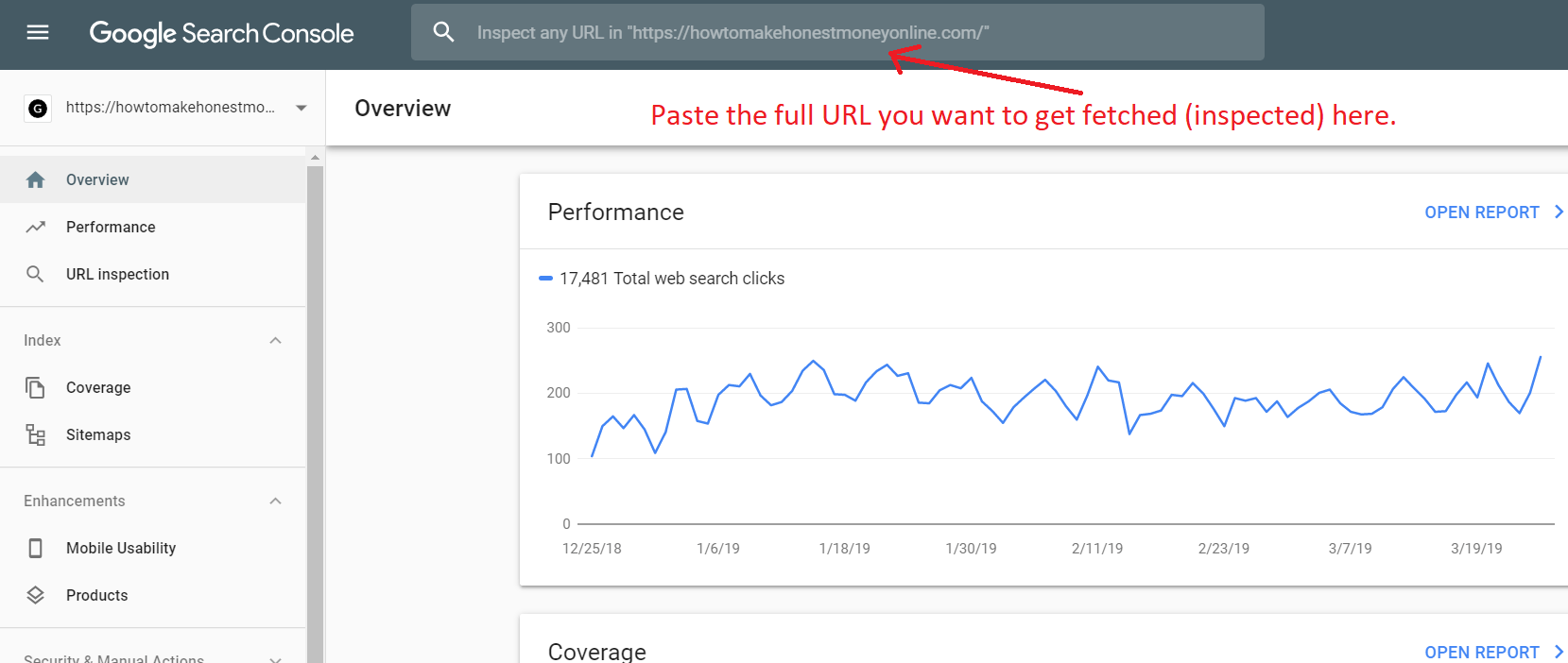Screen dimensions: 1568x663
Task: Click the 2/11/19 date label on the chart
Action: point(1097,549)
